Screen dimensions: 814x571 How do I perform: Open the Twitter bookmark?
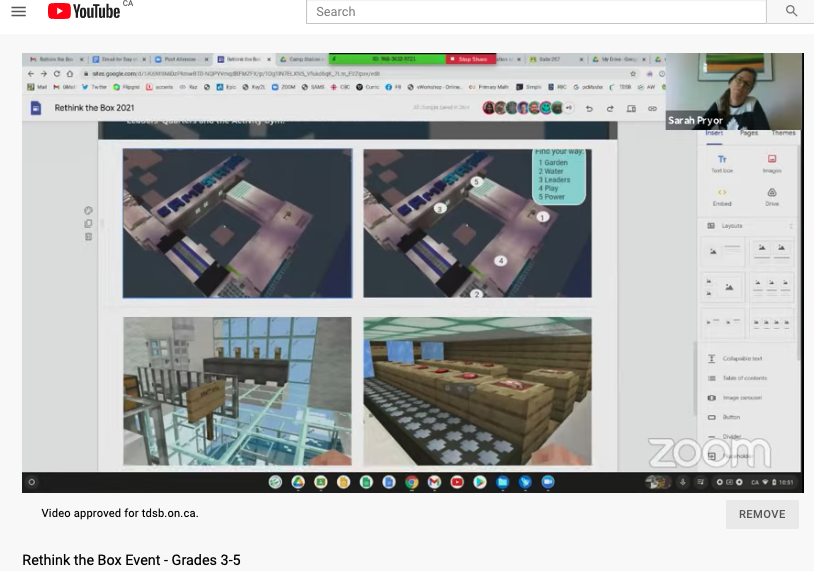coord(94,87)
